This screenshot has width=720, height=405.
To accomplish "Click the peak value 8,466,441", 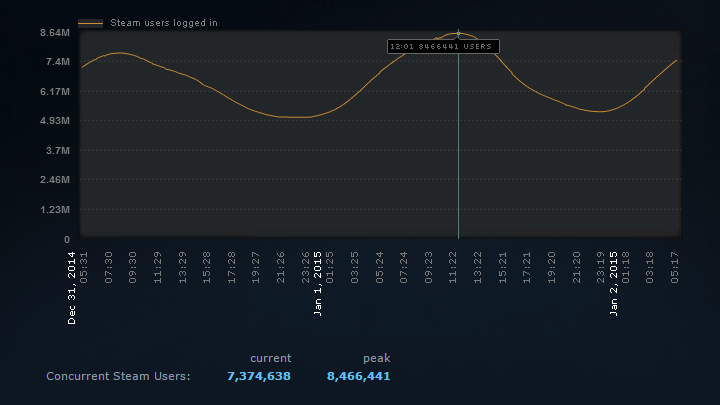I will 358,376.
